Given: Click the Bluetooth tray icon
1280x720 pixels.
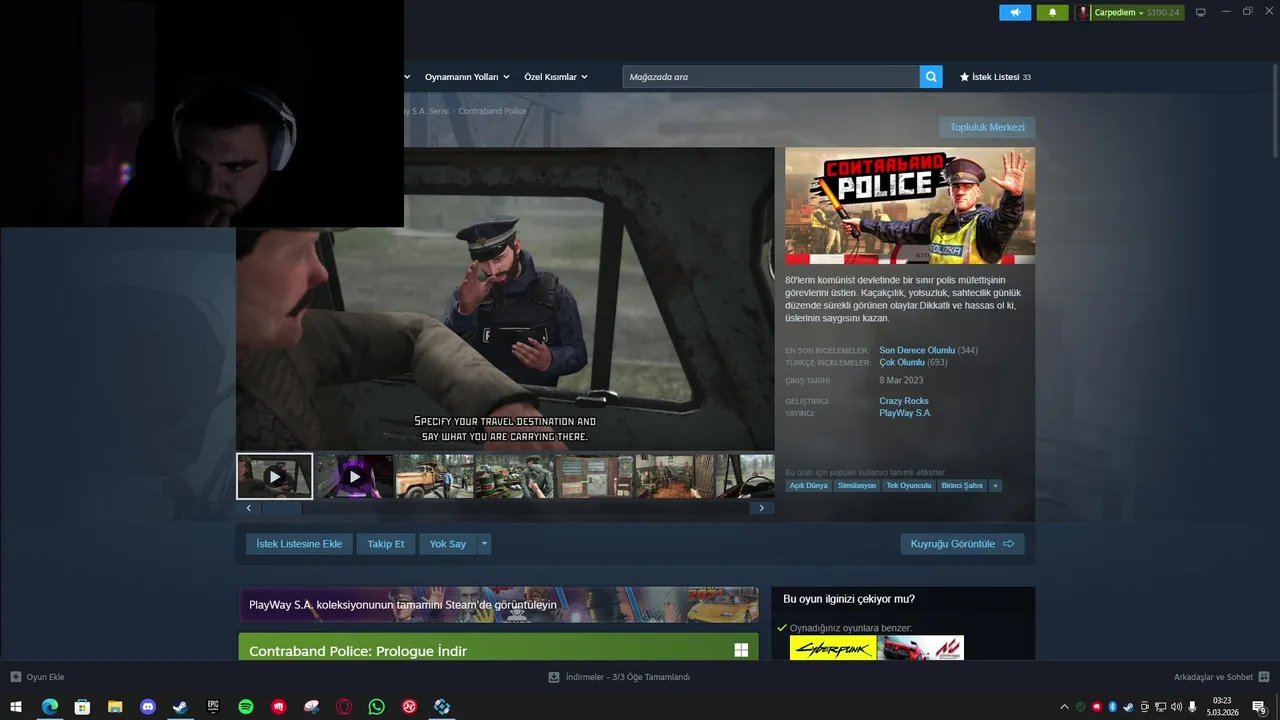Looking at the screenshot, I should point(1112,707).
